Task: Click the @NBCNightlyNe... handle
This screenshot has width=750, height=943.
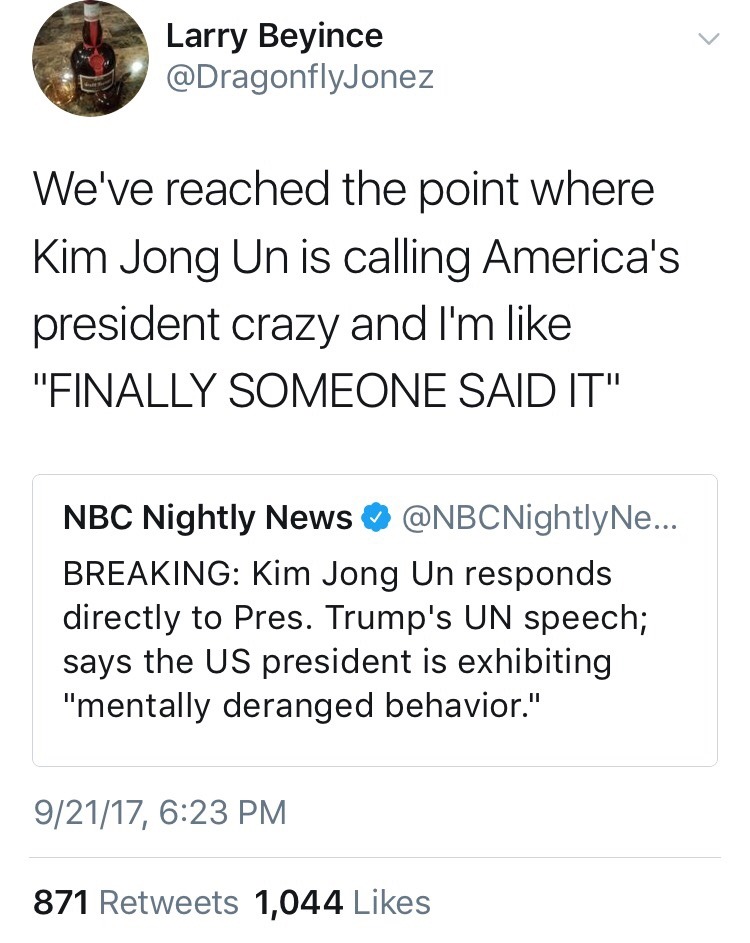Action: click(539, 518)
